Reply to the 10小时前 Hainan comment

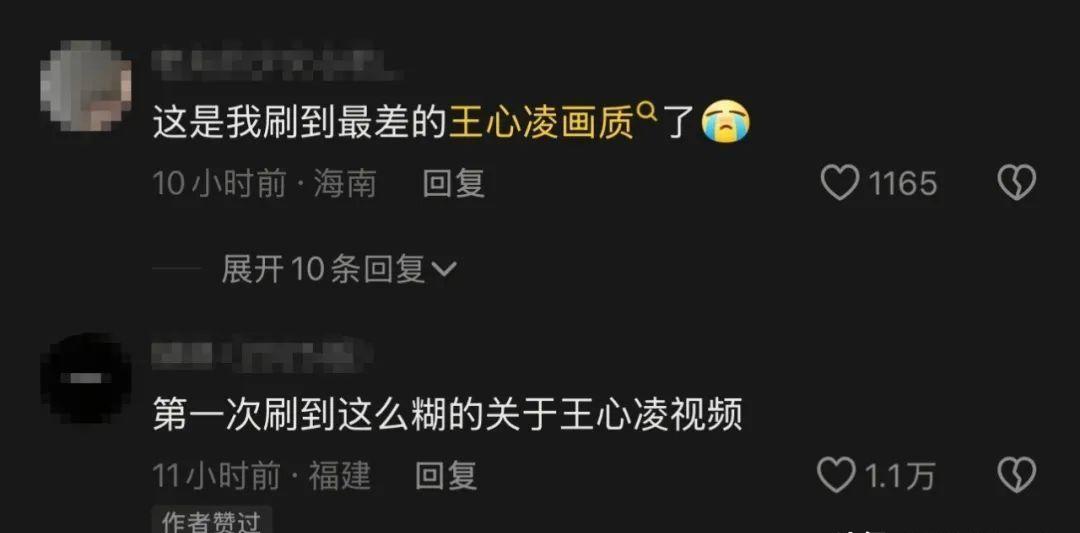coord(453,184)
